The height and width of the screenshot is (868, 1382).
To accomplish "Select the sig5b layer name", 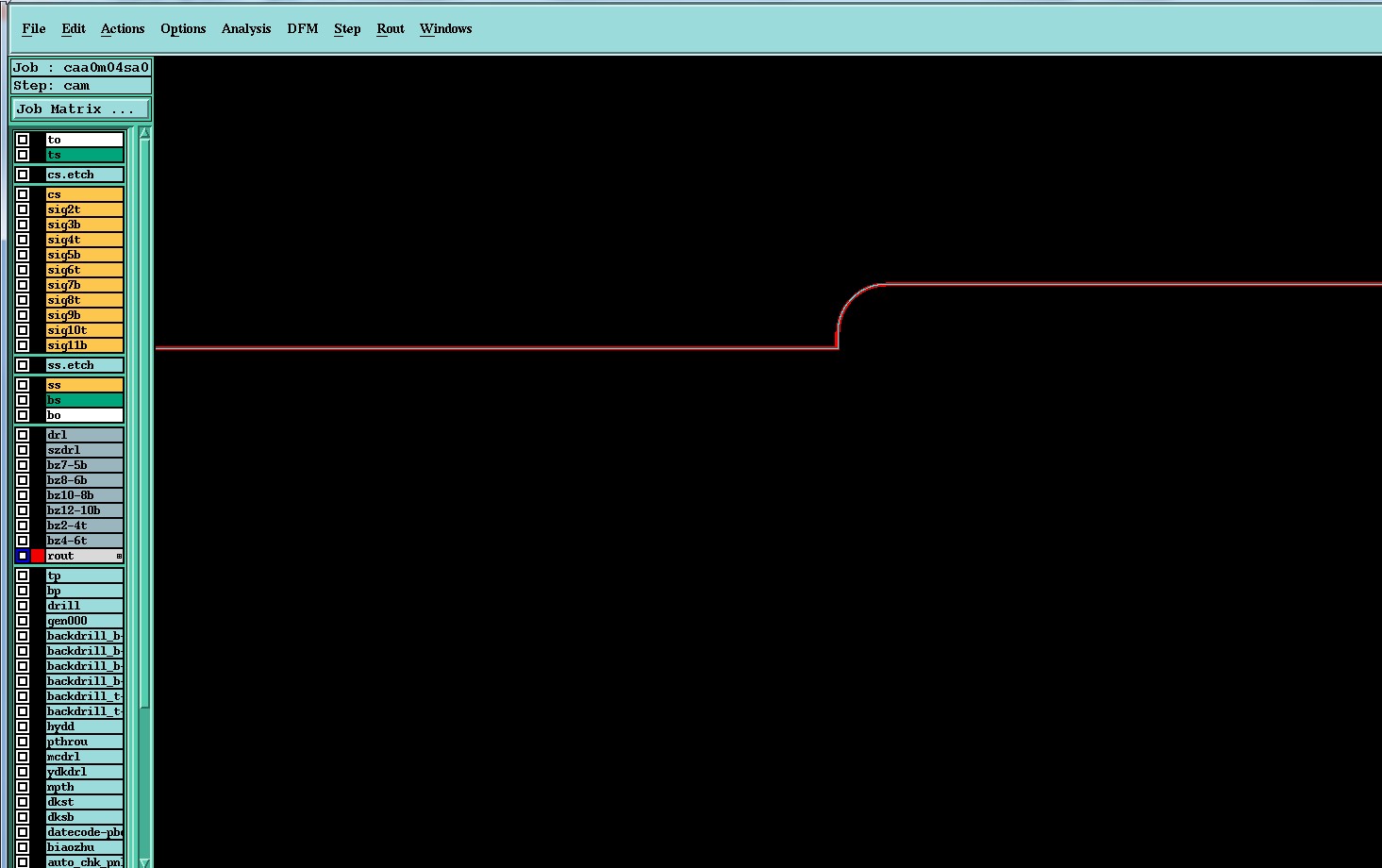I will [85, 255].
